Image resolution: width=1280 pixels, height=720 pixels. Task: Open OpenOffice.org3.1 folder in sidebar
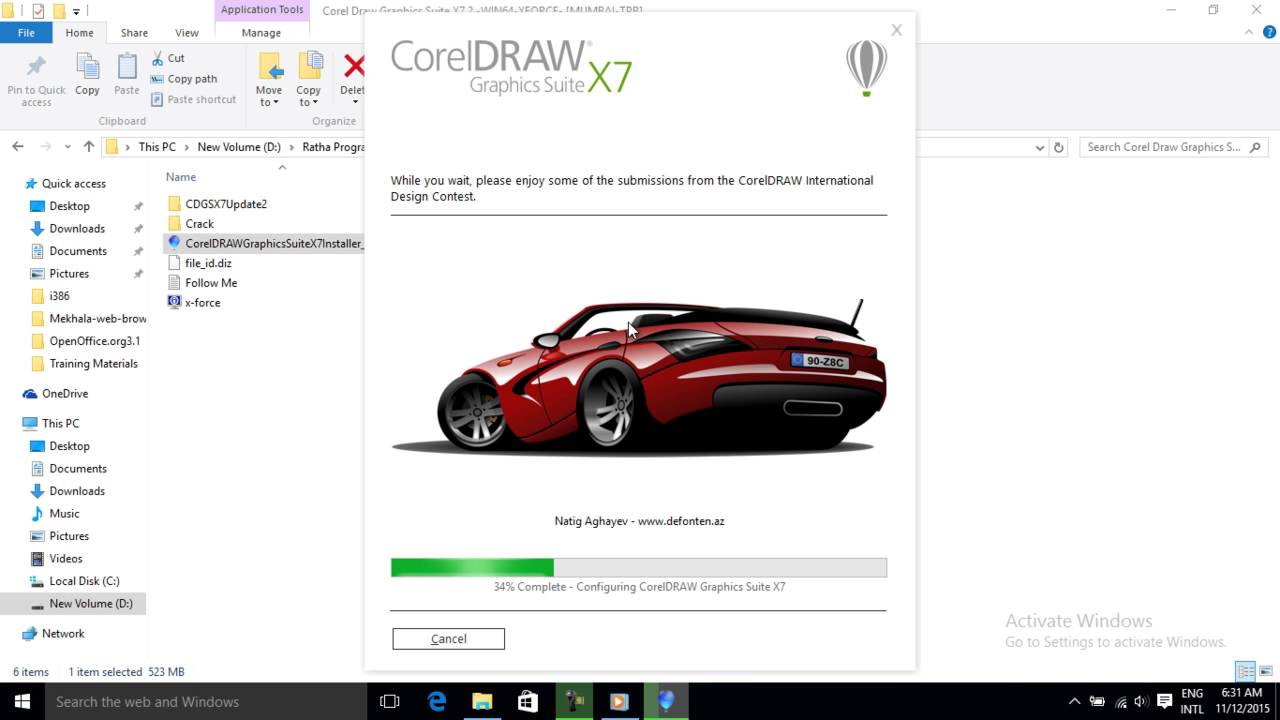tap(95, 341)
